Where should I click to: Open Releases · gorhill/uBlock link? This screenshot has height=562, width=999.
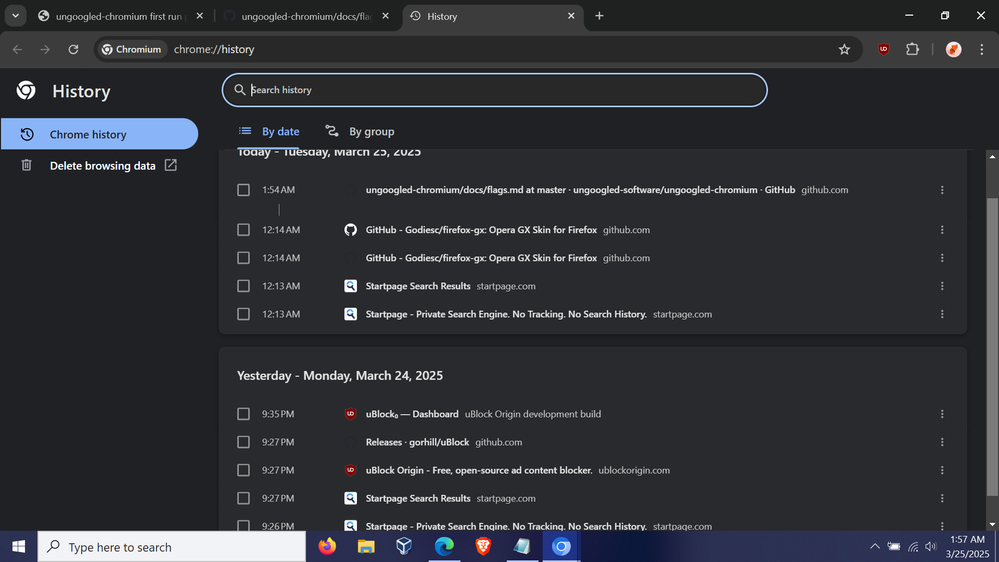pos(417,442)
